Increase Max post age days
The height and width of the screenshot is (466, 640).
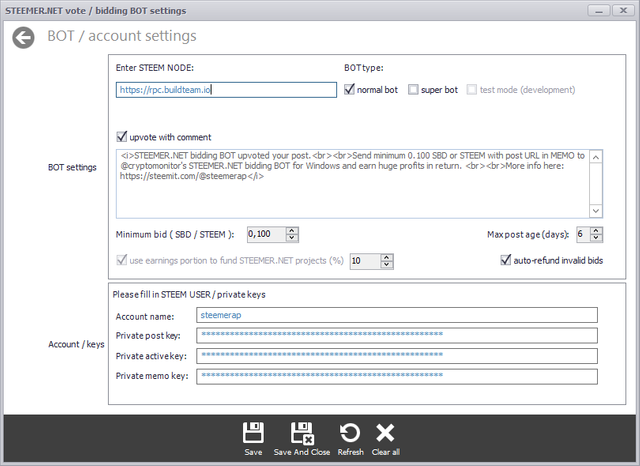click(x=596, y=231)
